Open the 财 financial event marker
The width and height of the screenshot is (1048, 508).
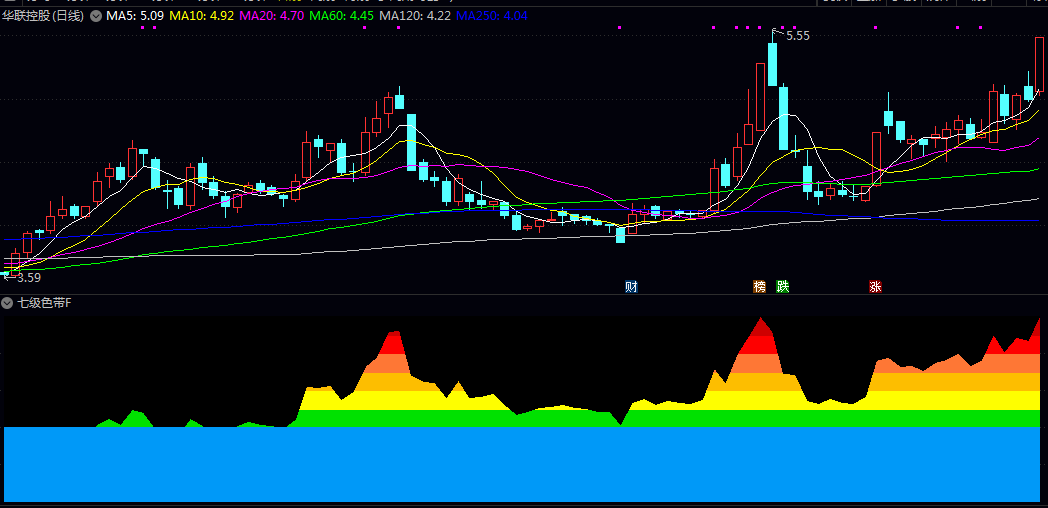tap(631, 287)
